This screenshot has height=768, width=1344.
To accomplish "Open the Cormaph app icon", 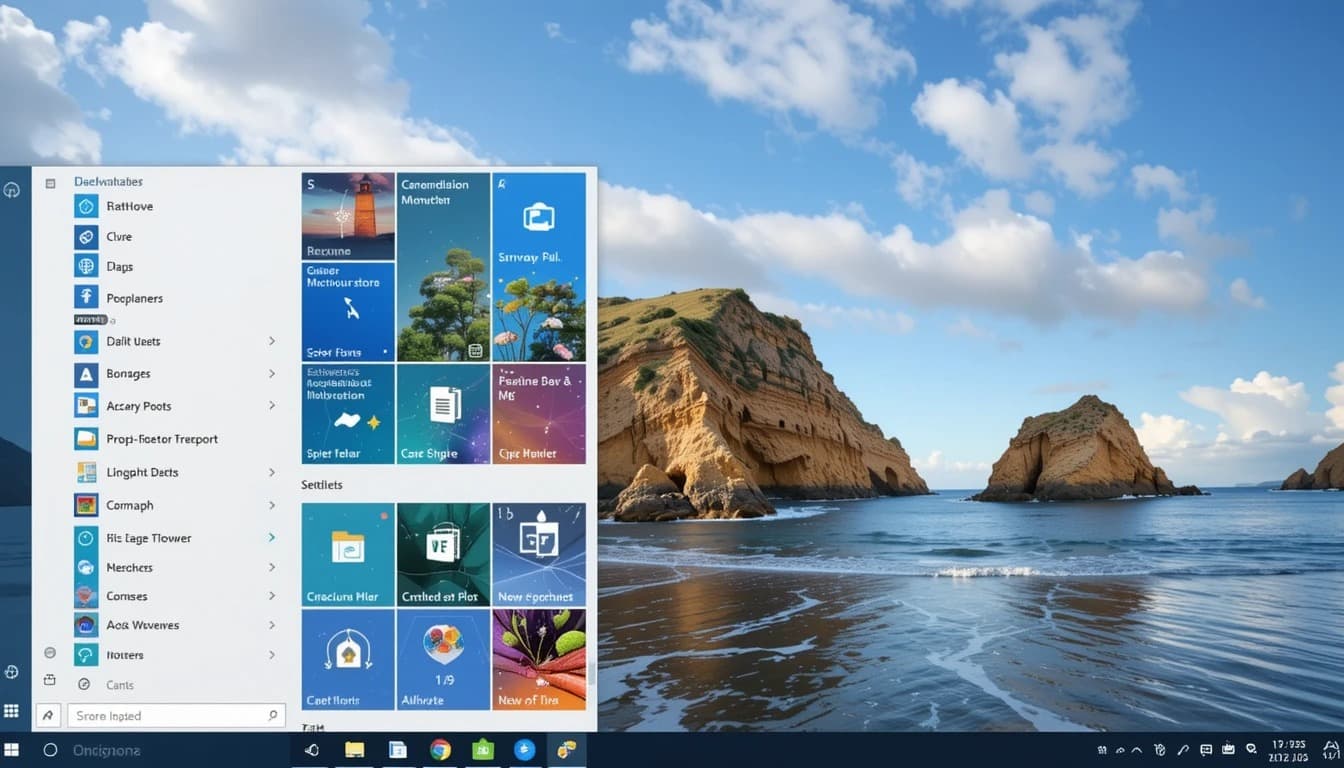I will (x=86, y=505).
